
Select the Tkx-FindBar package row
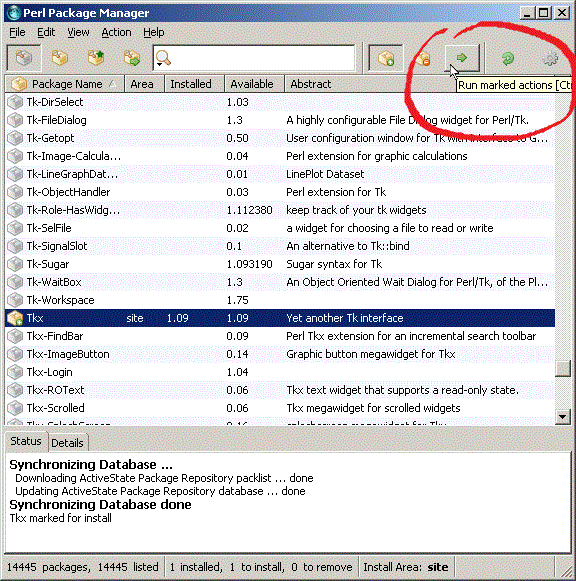click(280, 336)
